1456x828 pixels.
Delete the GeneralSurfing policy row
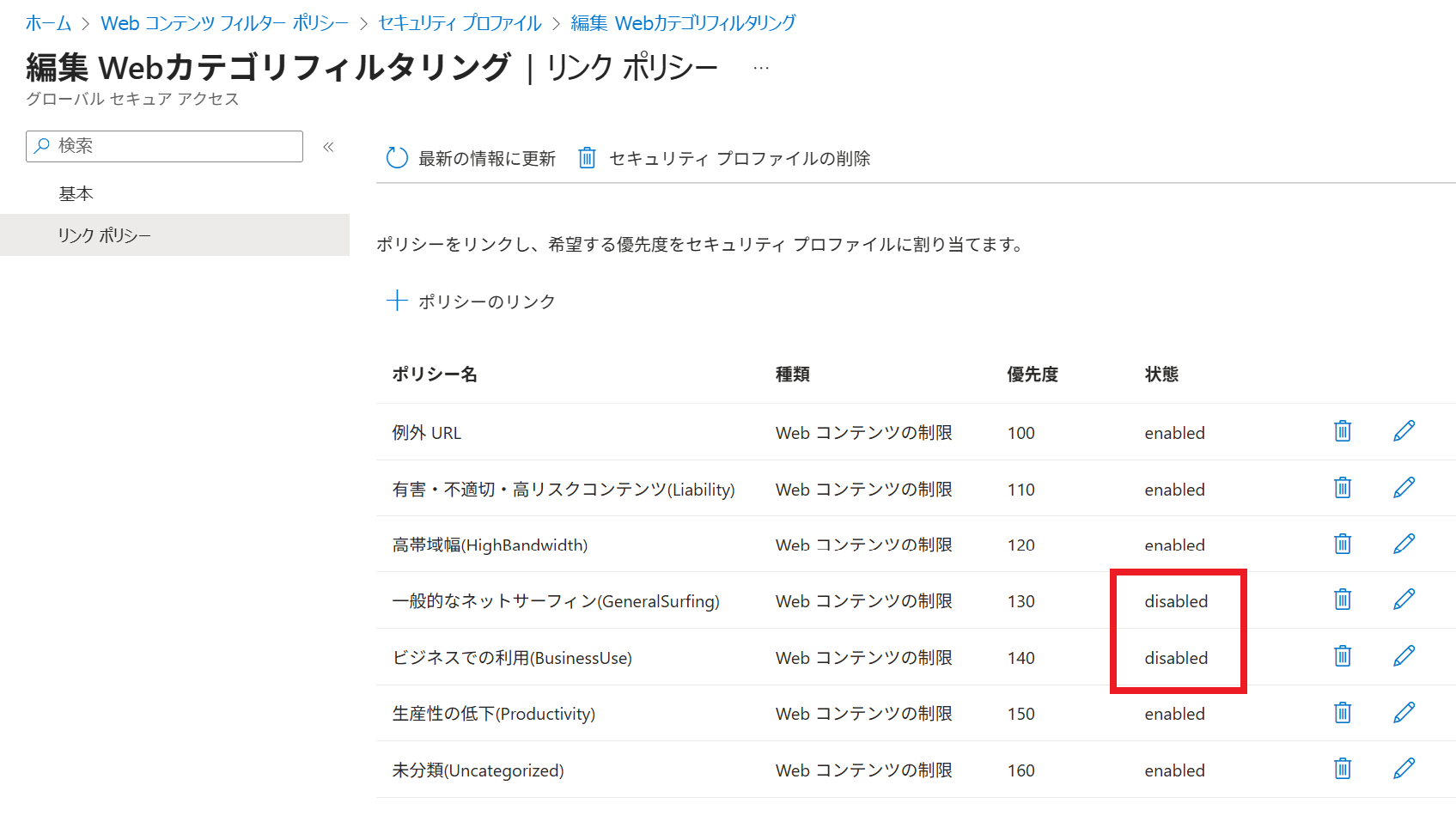(1343, 600)
